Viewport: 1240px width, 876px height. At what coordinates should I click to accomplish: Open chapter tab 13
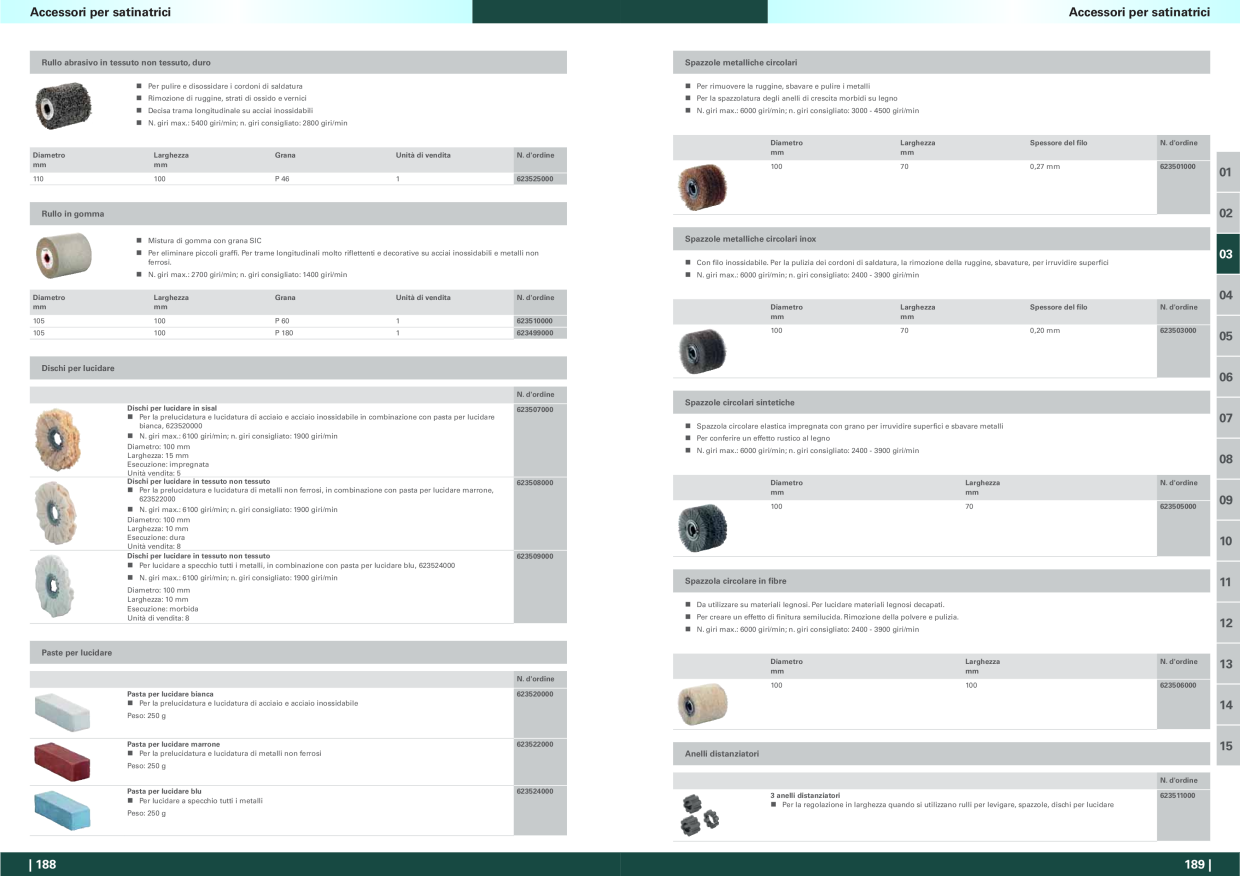1227,664
